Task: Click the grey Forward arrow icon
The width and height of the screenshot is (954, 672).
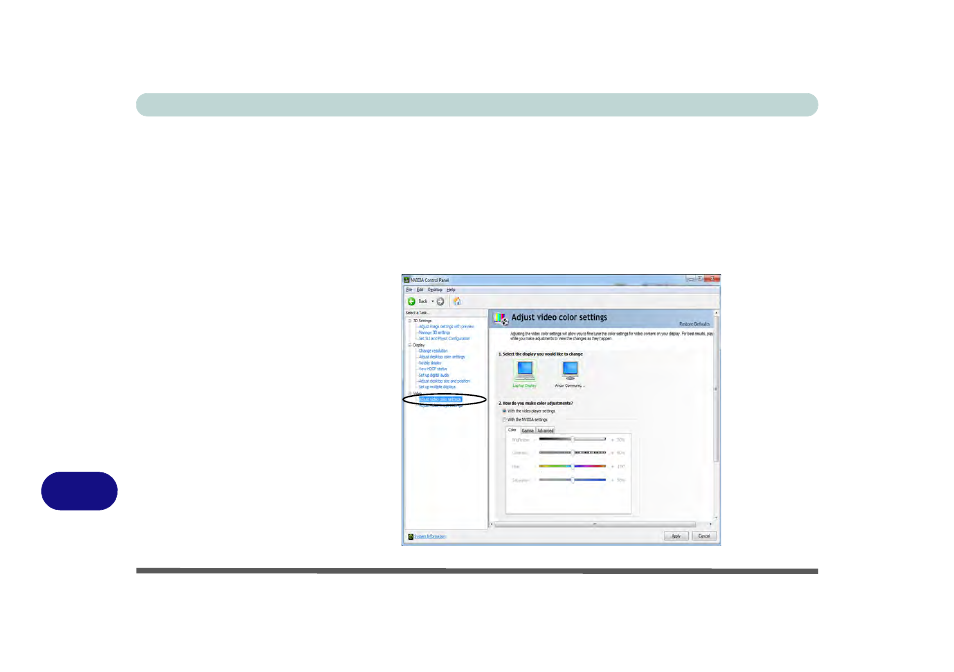Action: click(x=440, y=302)
